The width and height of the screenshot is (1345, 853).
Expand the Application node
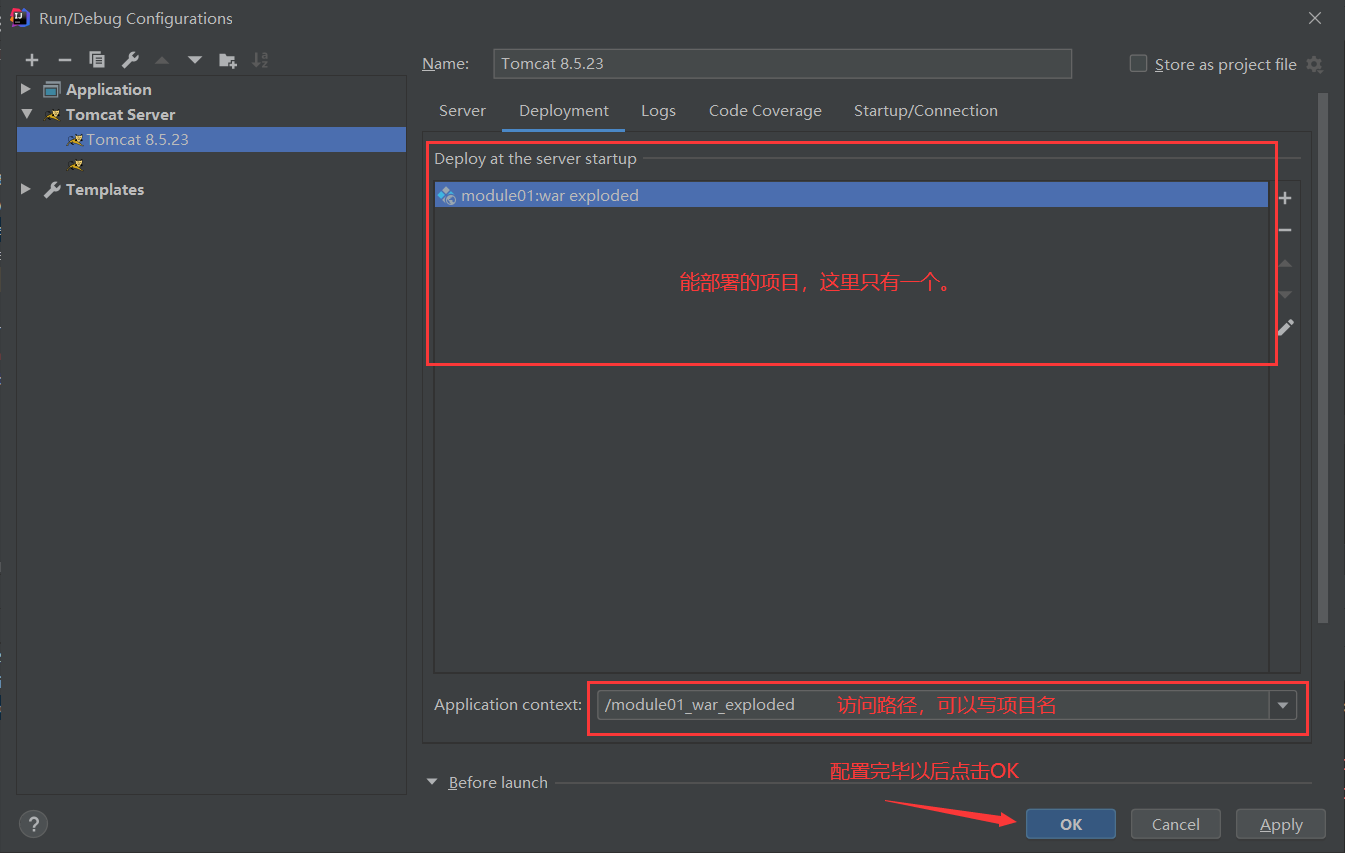(x=26, y=89)
